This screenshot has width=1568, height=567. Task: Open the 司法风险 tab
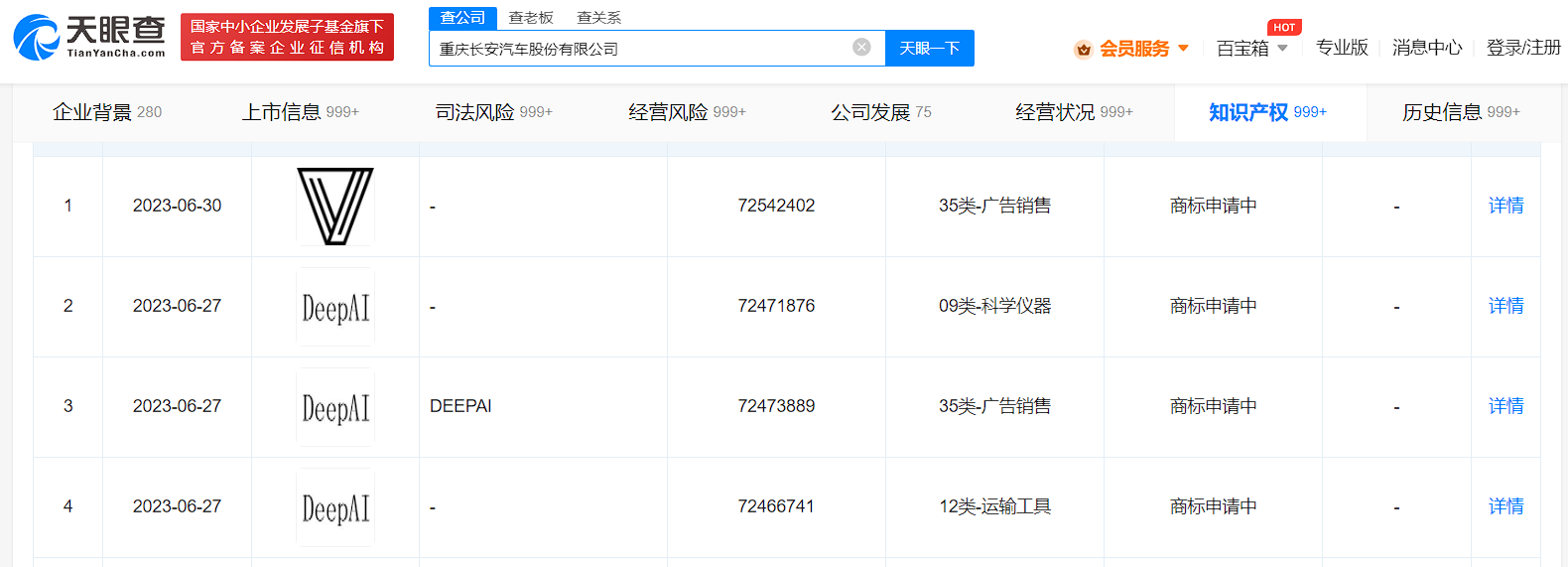pos(494,112)
